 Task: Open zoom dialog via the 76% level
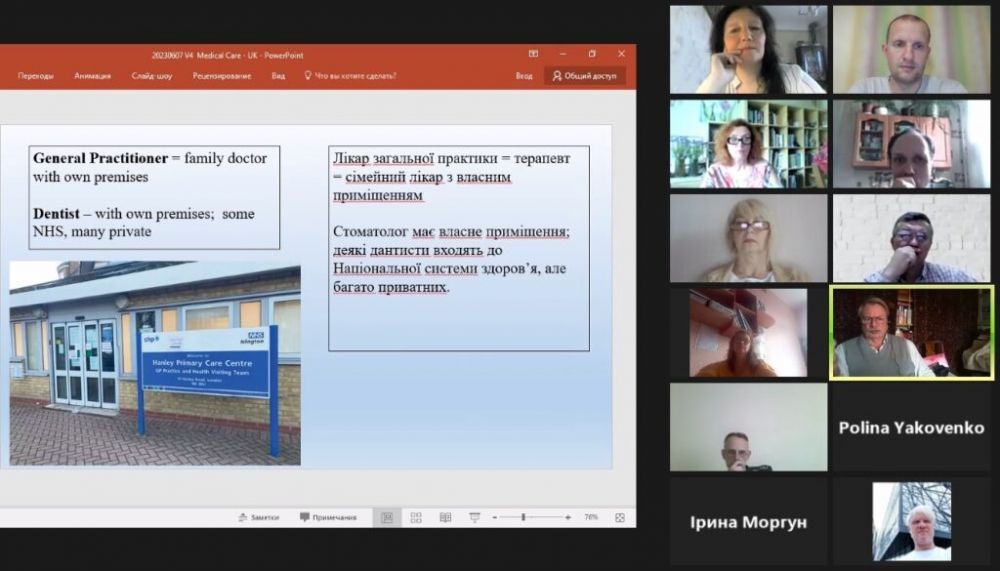tap(591, 517)
